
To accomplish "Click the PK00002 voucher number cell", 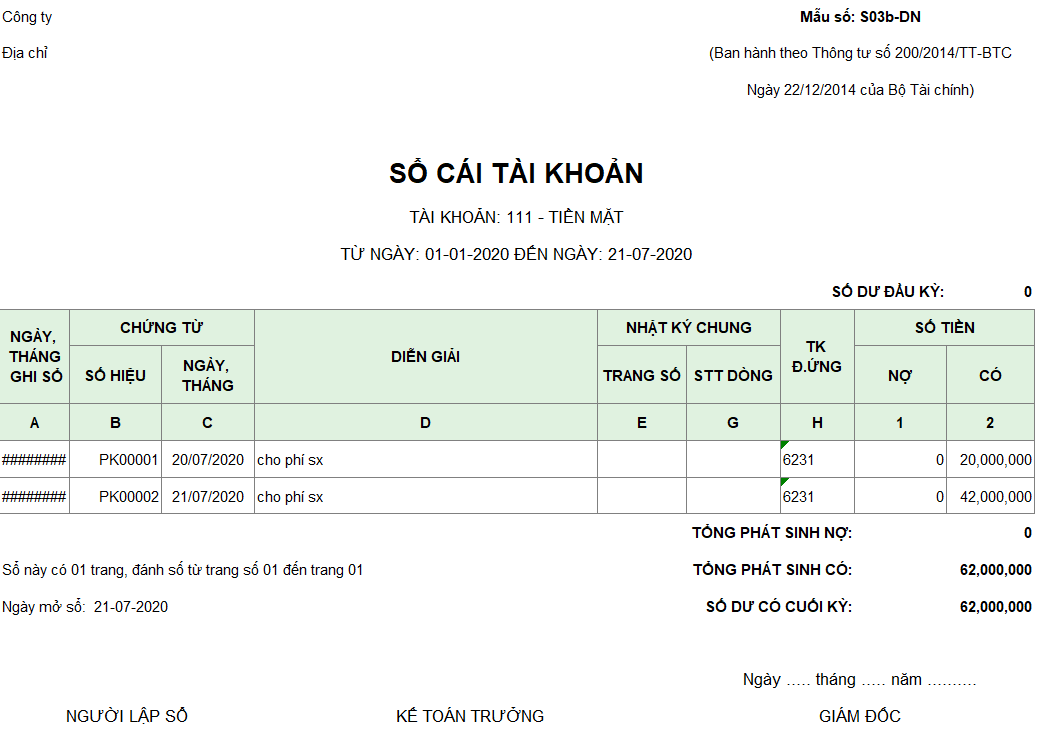I will 116,496.
